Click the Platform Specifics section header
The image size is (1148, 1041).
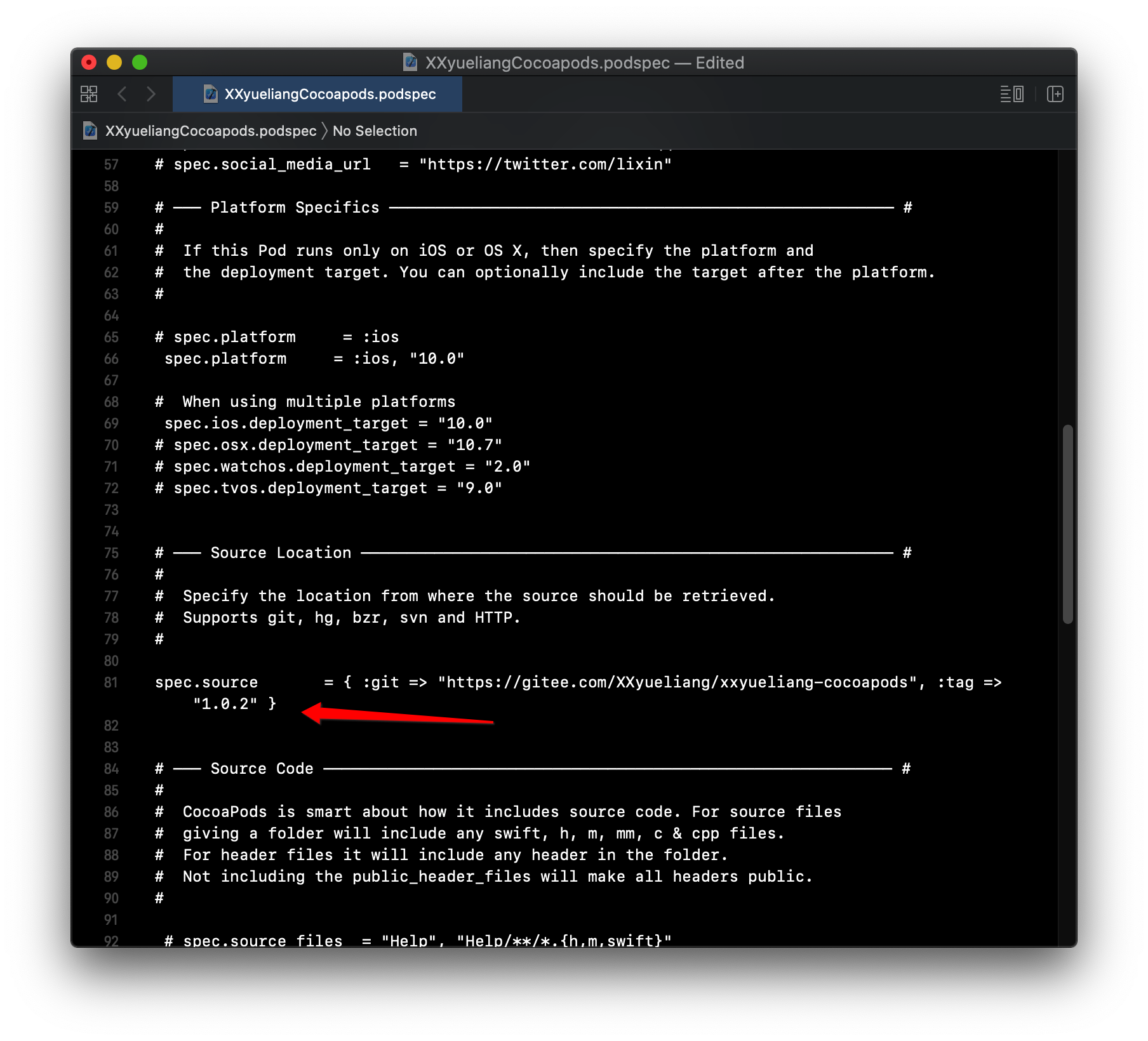tap(533, 208)
